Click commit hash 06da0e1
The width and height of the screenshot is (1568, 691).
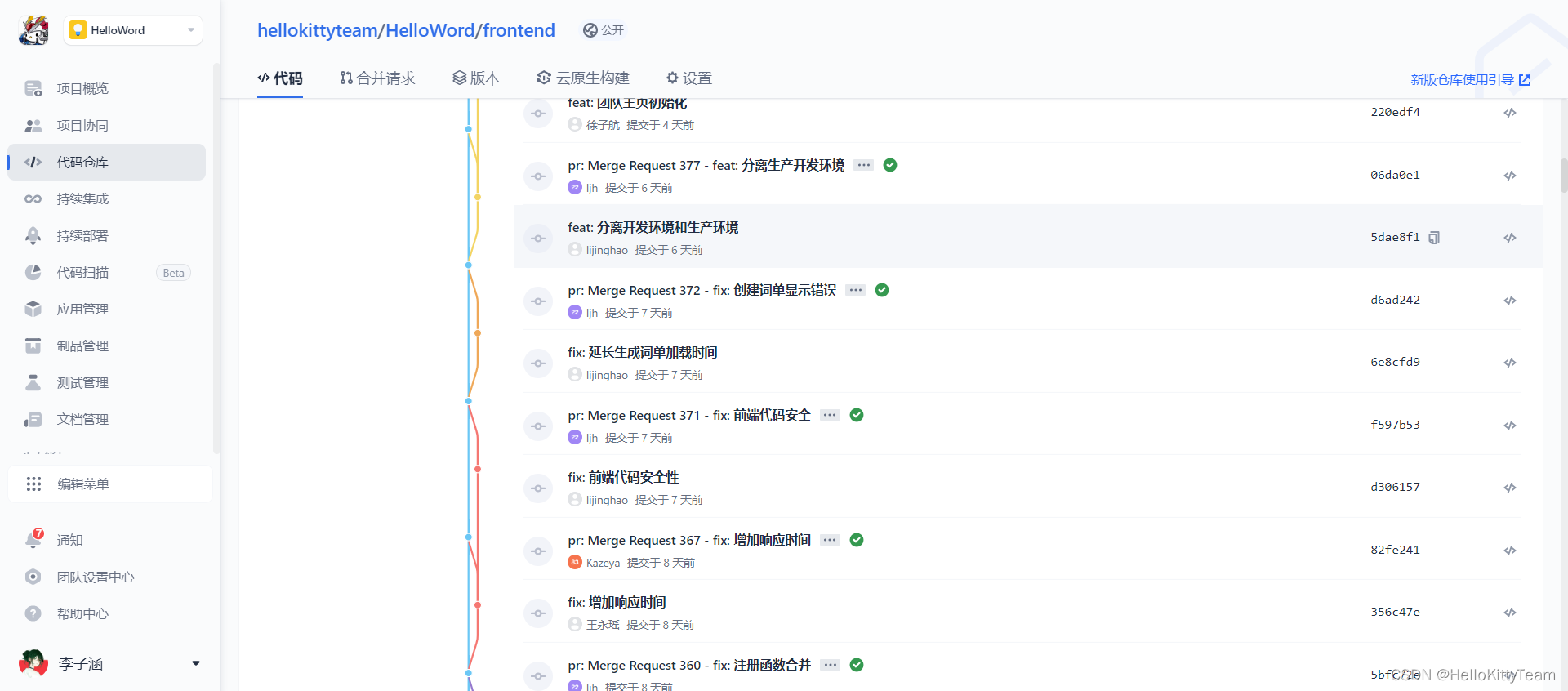click(1395, 175)
